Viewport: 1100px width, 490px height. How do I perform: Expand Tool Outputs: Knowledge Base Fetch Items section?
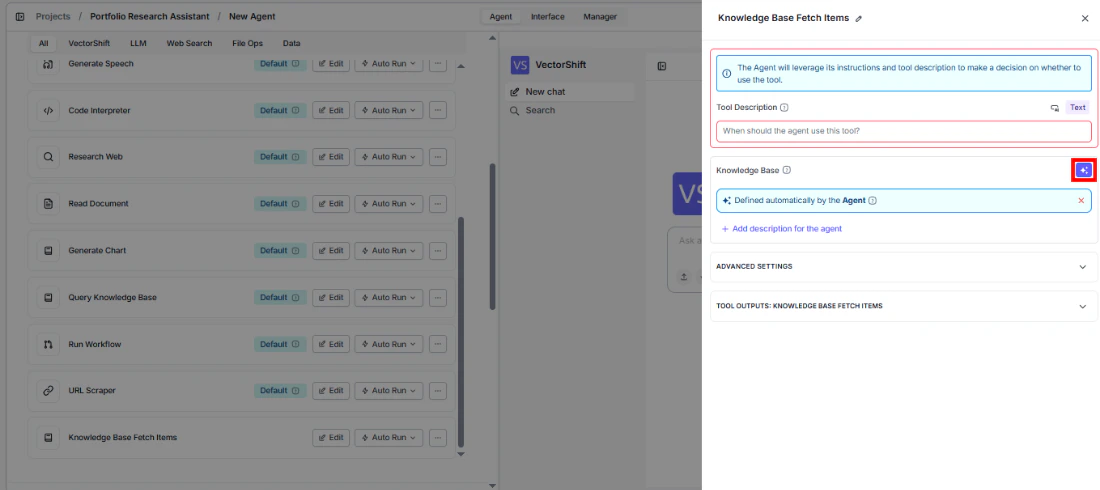pyautogui.click(x=904, y=306)
